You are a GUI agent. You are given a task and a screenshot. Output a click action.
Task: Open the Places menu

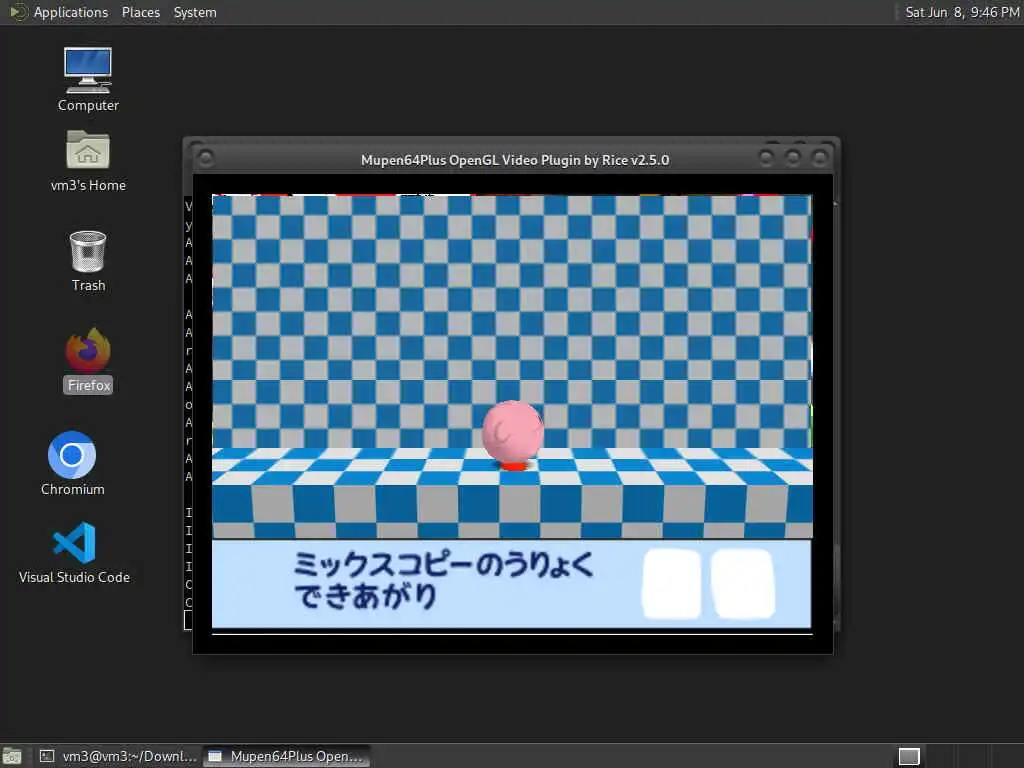tap(140, 12)
